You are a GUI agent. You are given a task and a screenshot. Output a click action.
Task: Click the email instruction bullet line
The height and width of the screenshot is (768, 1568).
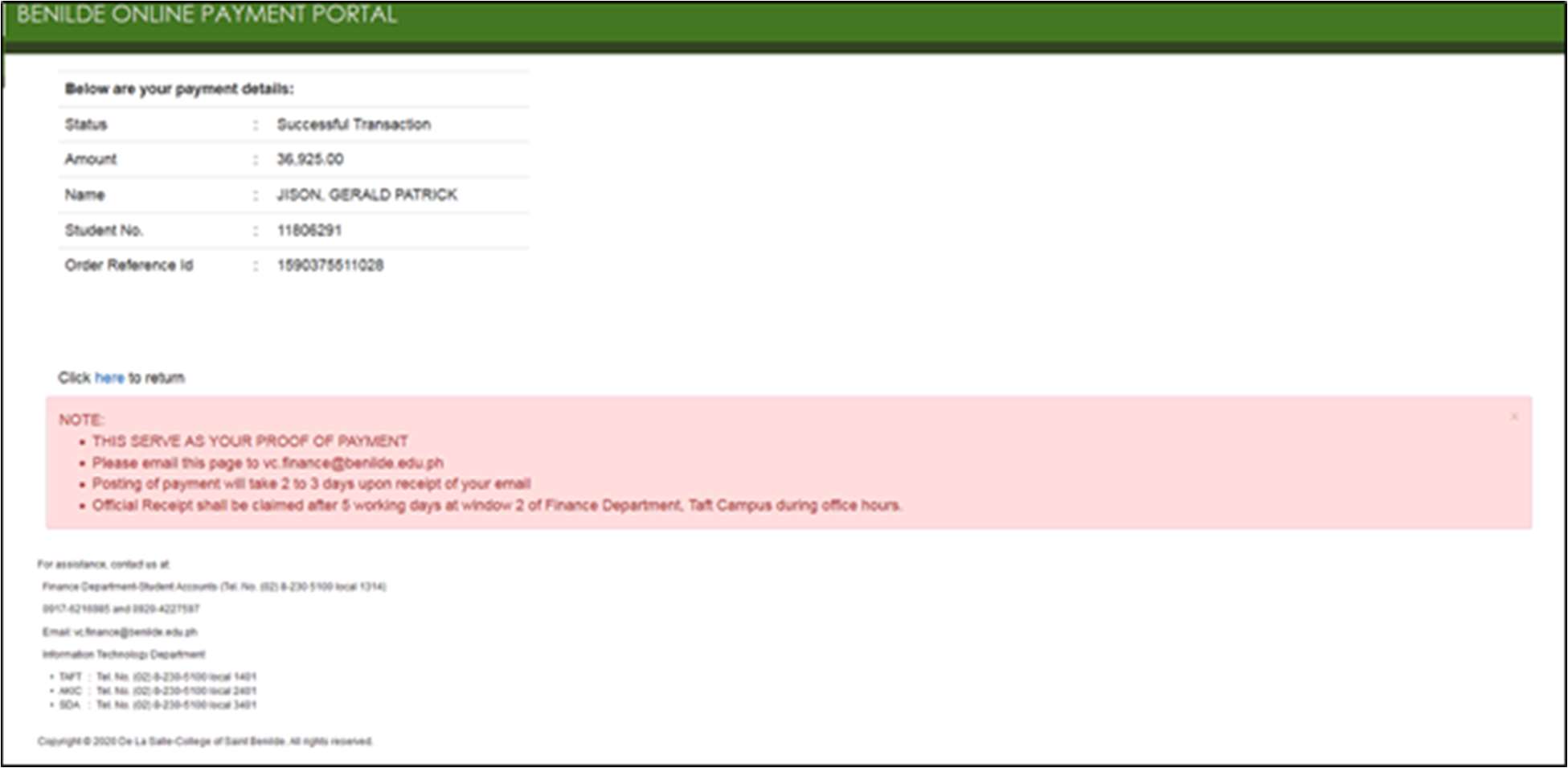click(269, 462)
